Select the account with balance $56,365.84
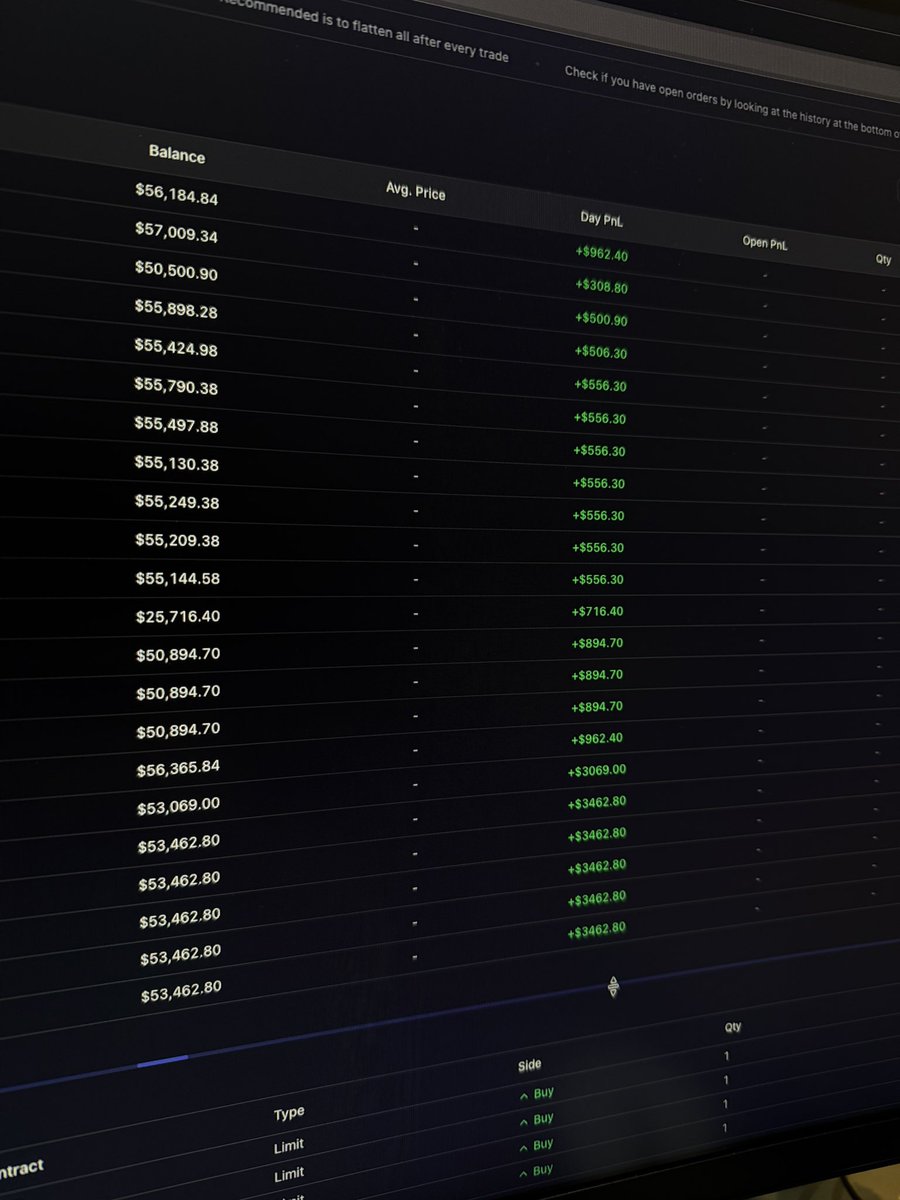This screenshot has height=1200, width=900. 179,768
